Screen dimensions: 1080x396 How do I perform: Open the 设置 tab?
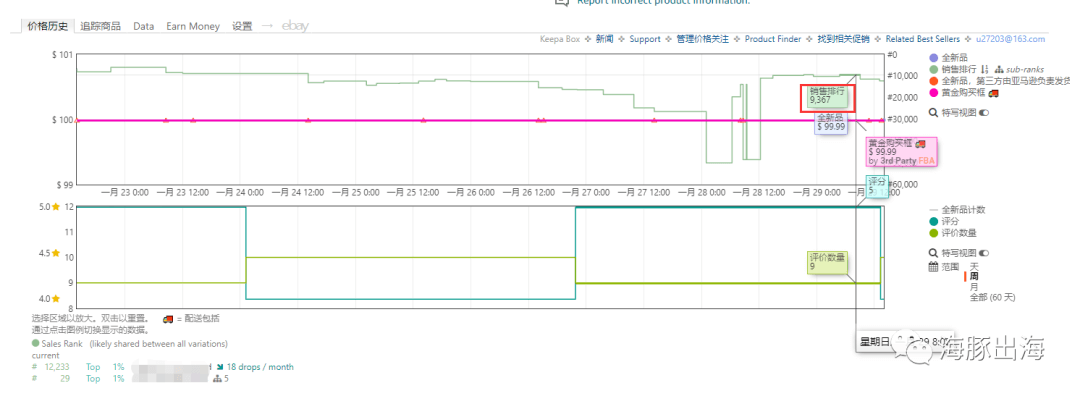tap(242, 26)
